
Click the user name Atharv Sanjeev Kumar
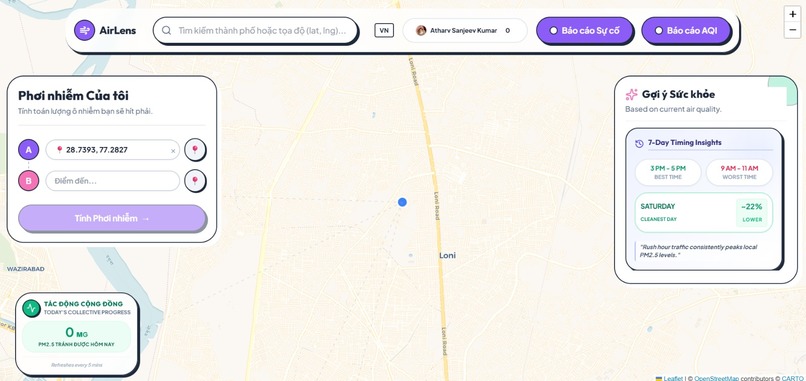[463, 30]
